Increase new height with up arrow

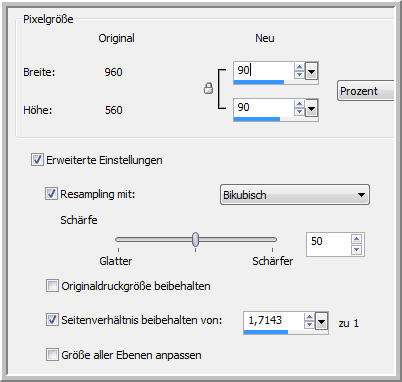click(299, 104)
